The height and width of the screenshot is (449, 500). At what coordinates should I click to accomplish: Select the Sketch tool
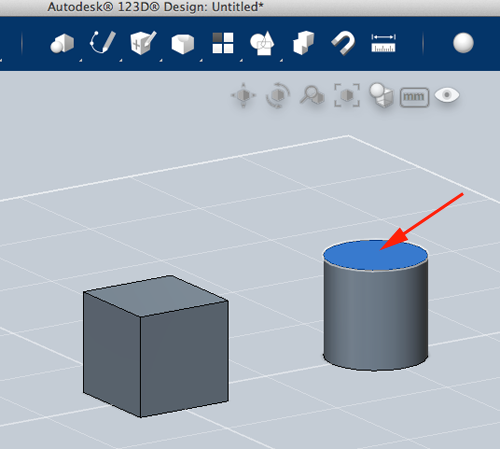click(x=103, y=42)
